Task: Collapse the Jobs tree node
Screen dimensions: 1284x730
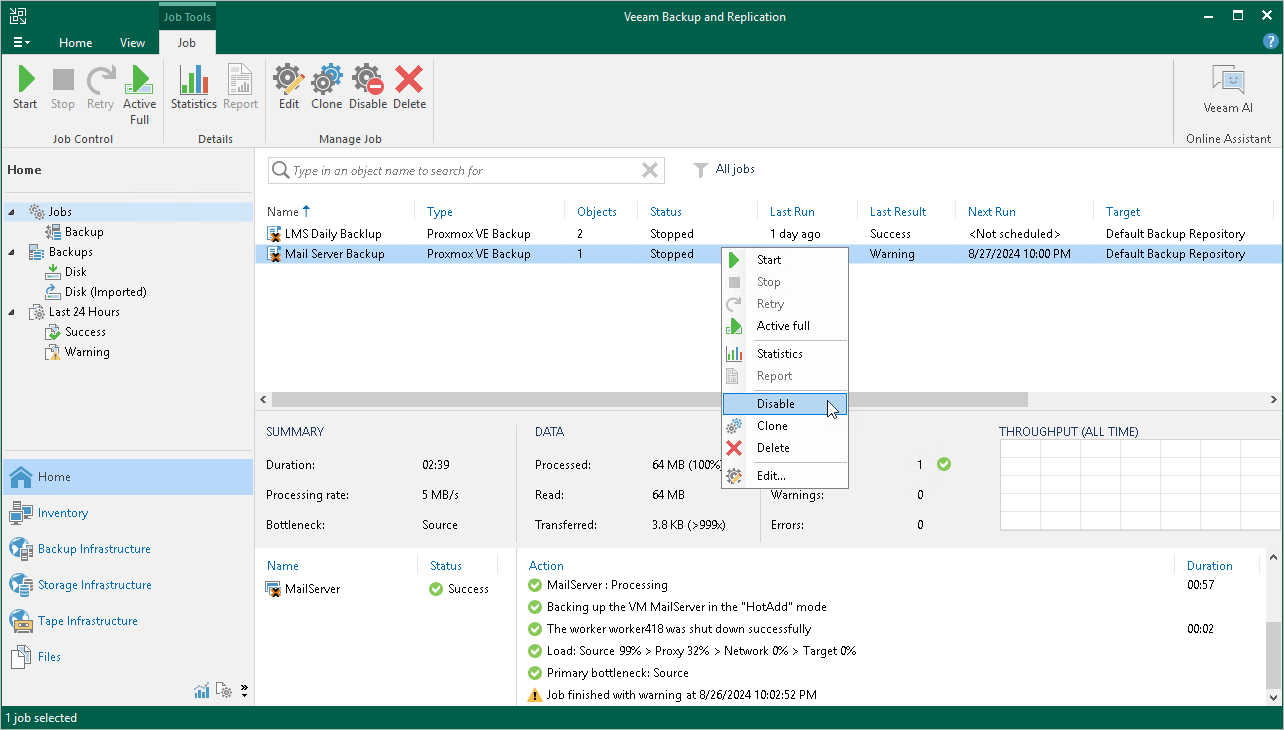Action: click(x=12, y=212)
